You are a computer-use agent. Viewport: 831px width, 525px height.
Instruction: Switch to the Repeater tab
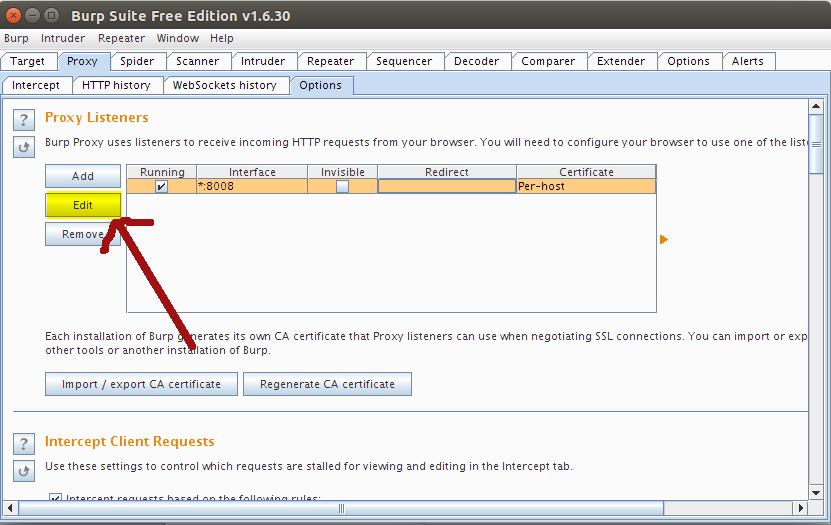pyautogui.click(x=330, y=61)
